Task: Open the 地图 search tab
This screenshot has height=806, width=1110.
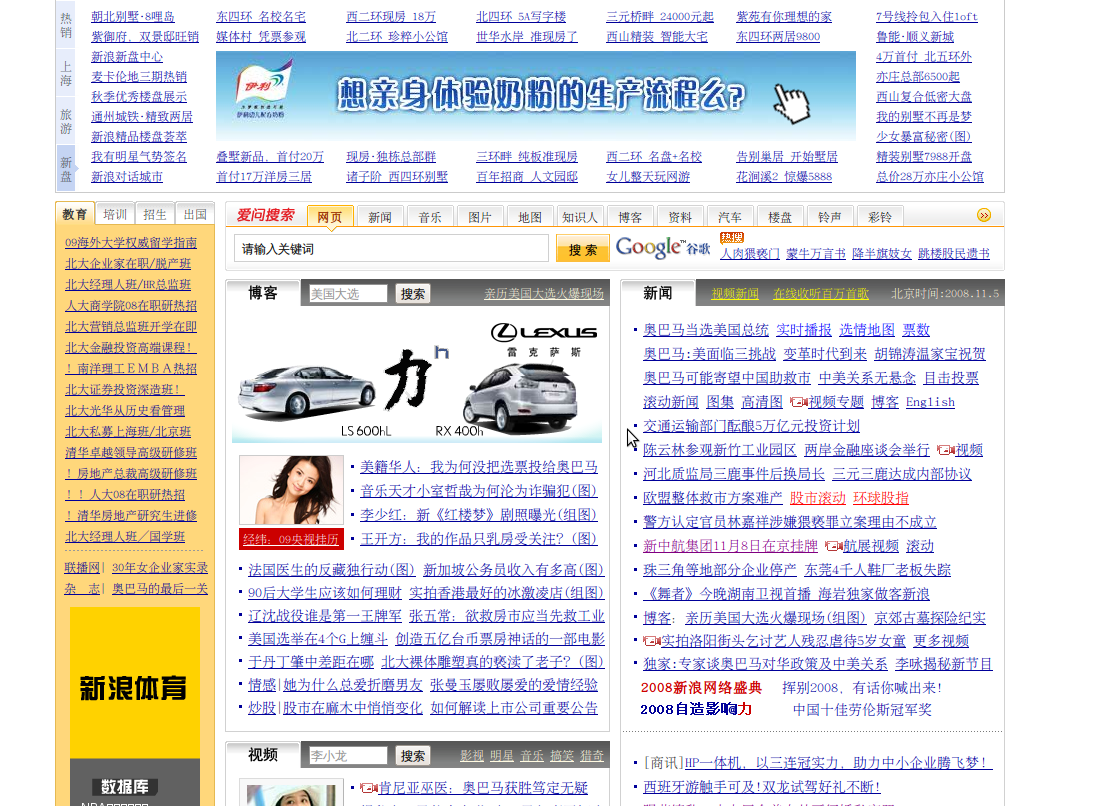Action: pyautogui.click(x=530, y=217)
